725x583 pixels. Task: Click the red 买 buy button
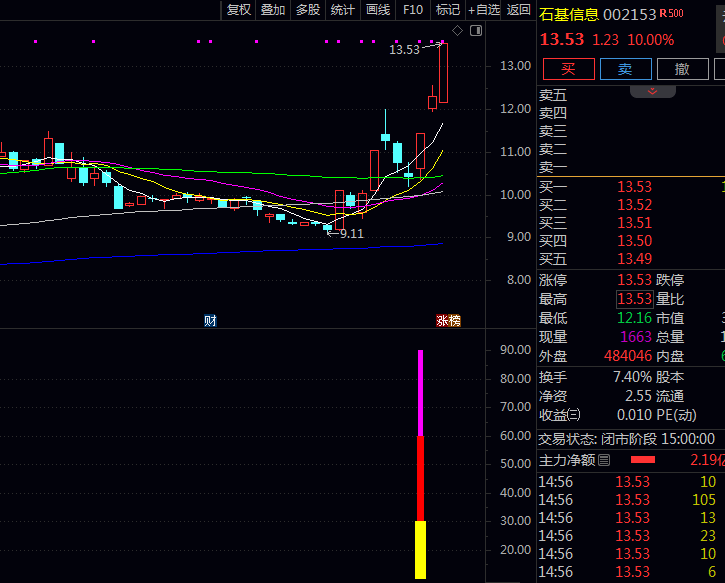pyautogui.click(x=569, y=69)
